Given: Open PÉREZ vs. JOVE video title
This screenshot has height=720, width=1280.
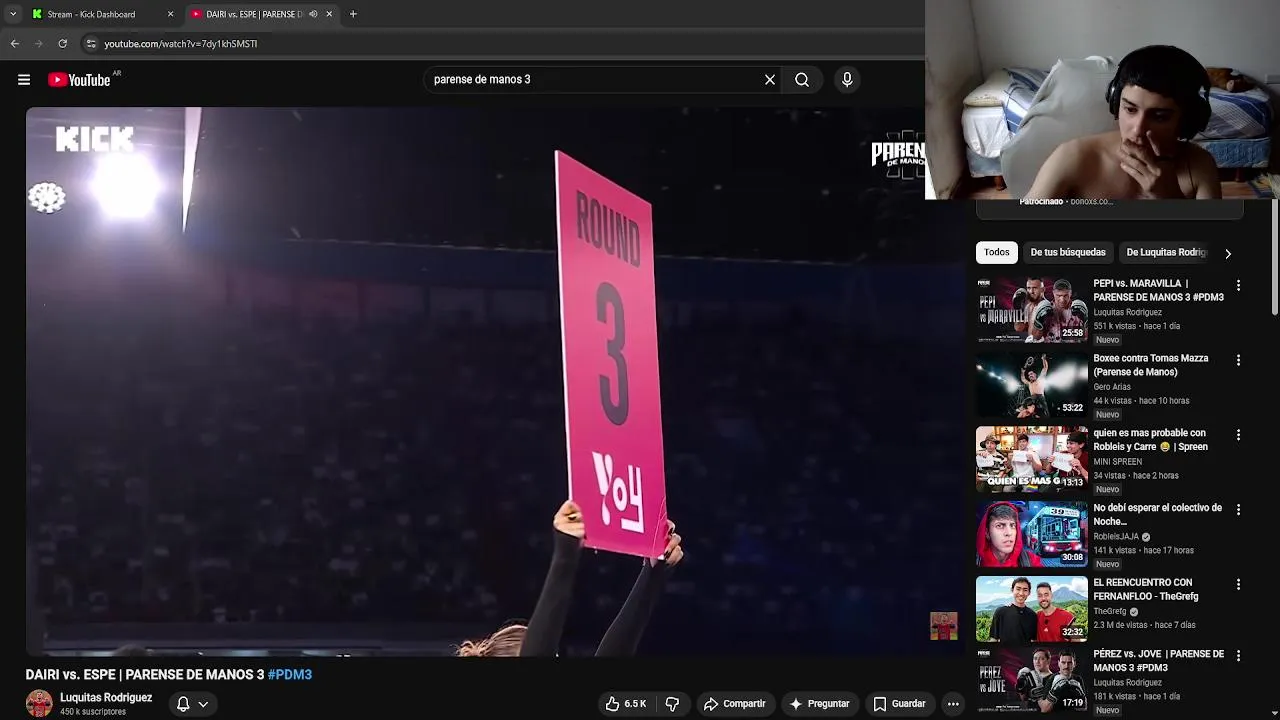Looking at the screenshot, I should 1158,661.
